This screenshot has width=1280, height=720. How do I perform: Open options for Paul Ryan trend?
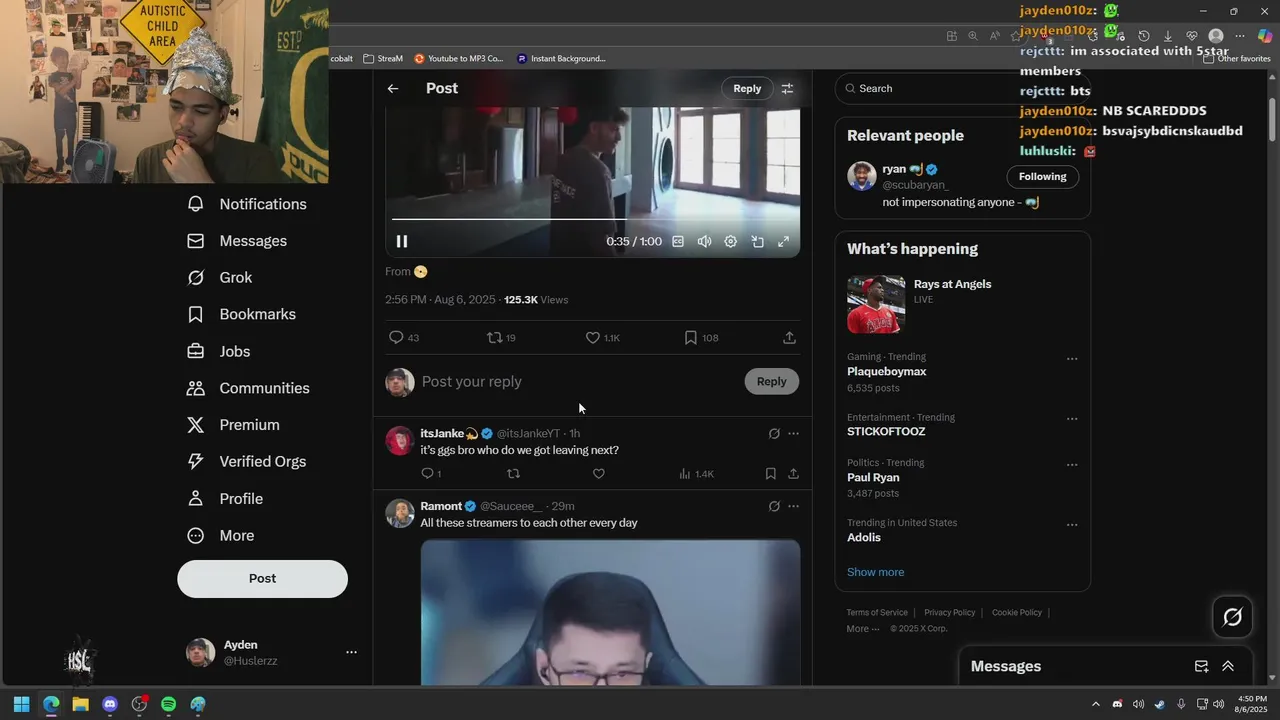click(x=1072, y=464)
